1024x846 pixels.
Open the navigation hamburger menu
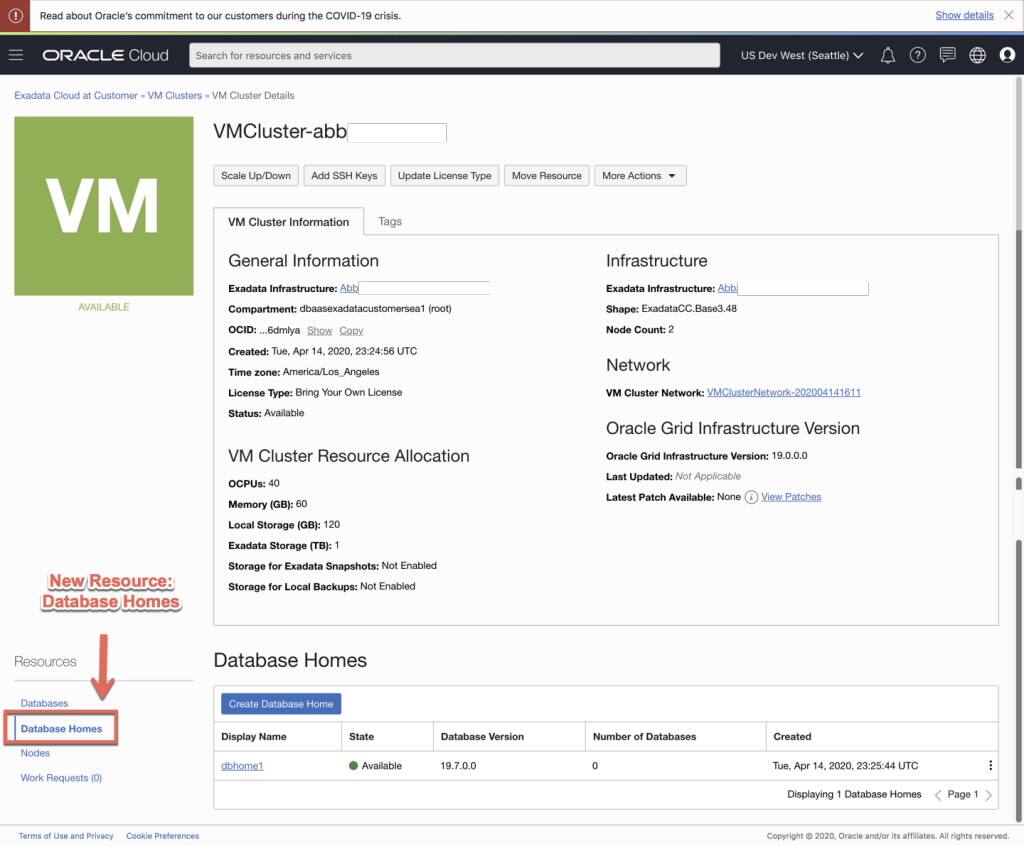pos(16,55)
